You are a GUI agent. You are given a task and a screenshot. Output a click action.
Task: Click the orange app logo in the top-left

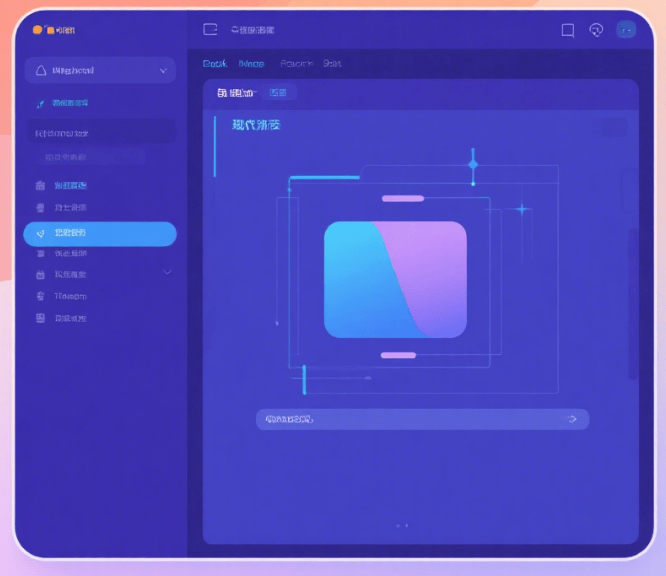tap(38, 30)
